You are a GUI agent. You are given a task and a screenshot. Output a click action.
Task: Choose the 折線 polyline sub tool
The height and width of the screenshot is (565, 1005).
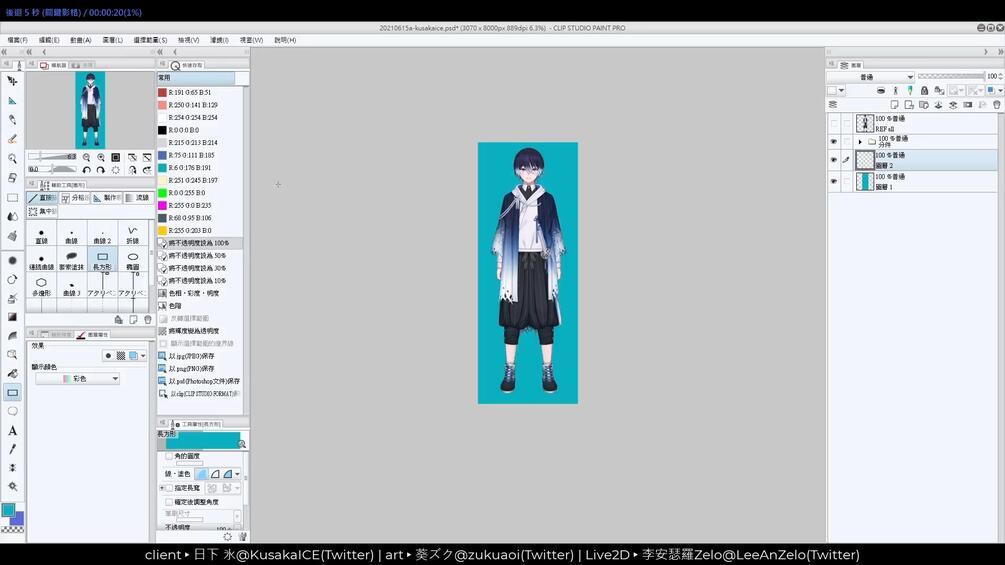(133, 234)
